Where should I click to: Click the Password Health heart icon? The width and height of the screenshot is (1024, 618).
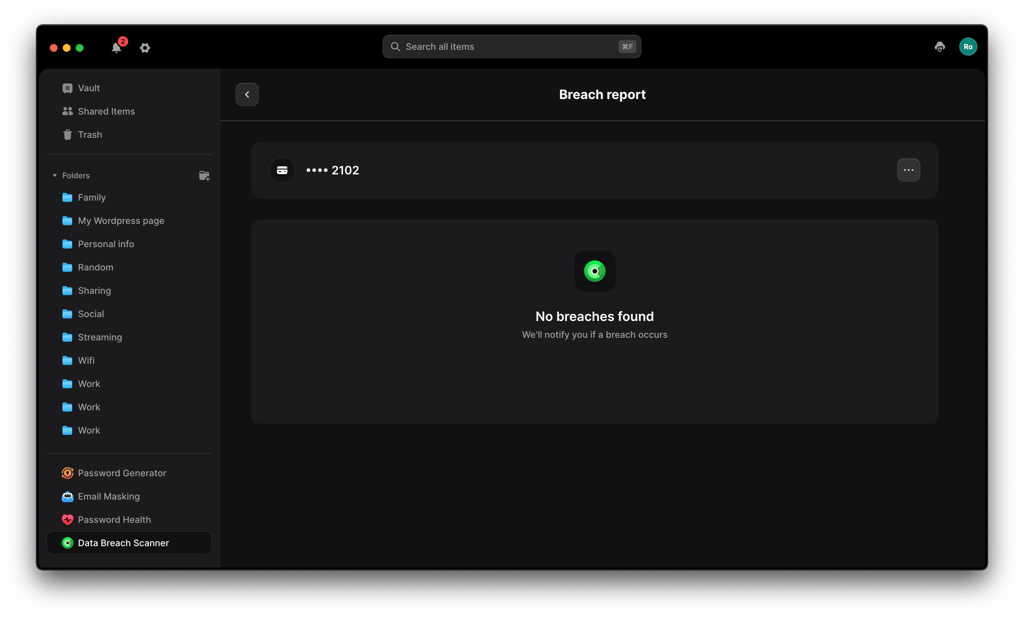click(x=67, y=520)
